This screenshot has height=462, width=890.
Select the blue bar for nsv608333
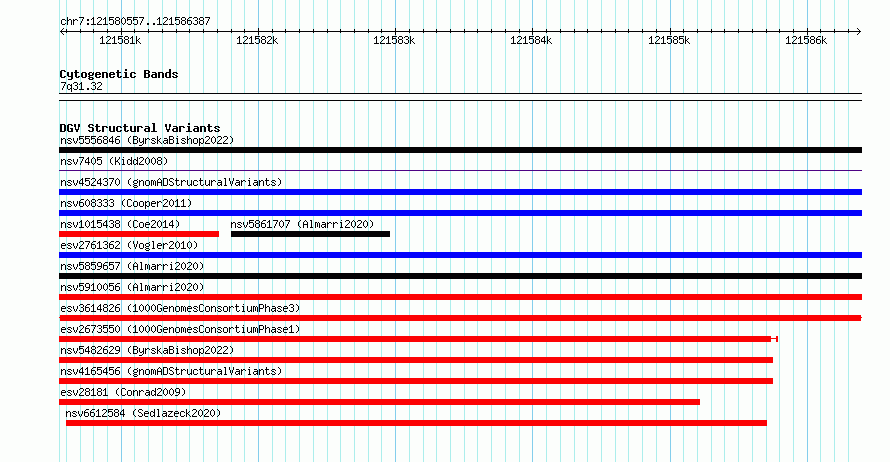click(460, 213)
